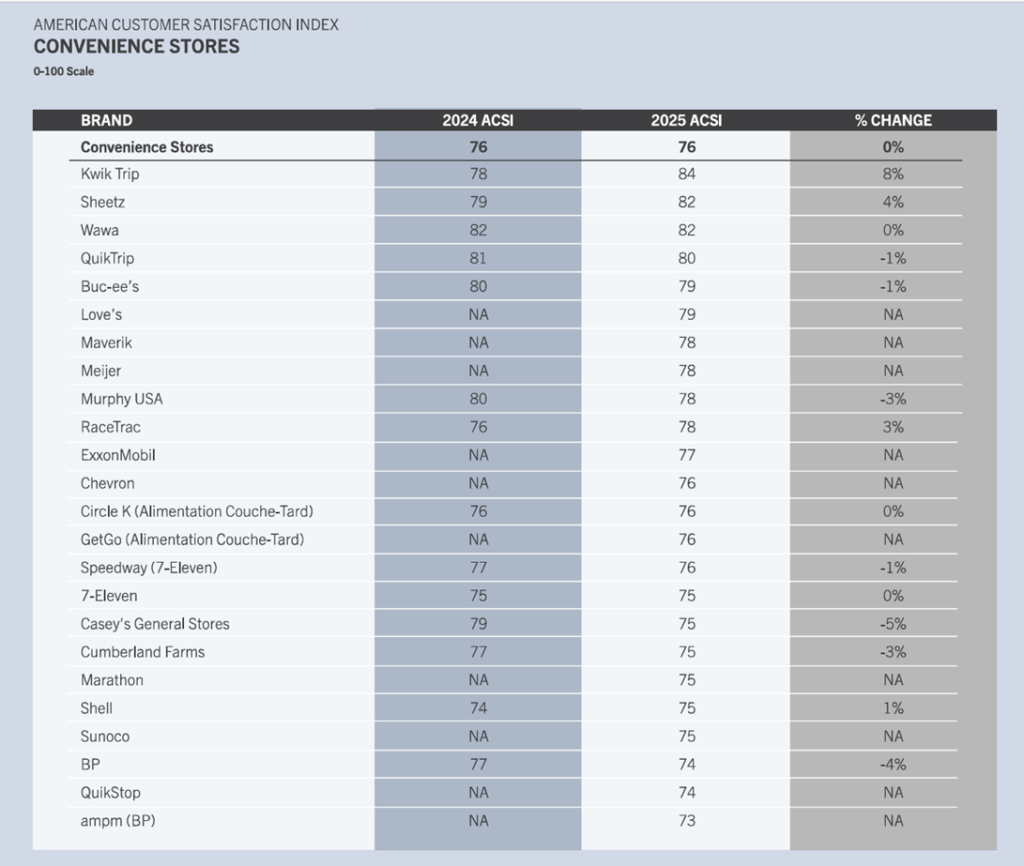The image size is (1024, 866).
Task: Click the Murphy USA brand name
Action: [122, 399]
